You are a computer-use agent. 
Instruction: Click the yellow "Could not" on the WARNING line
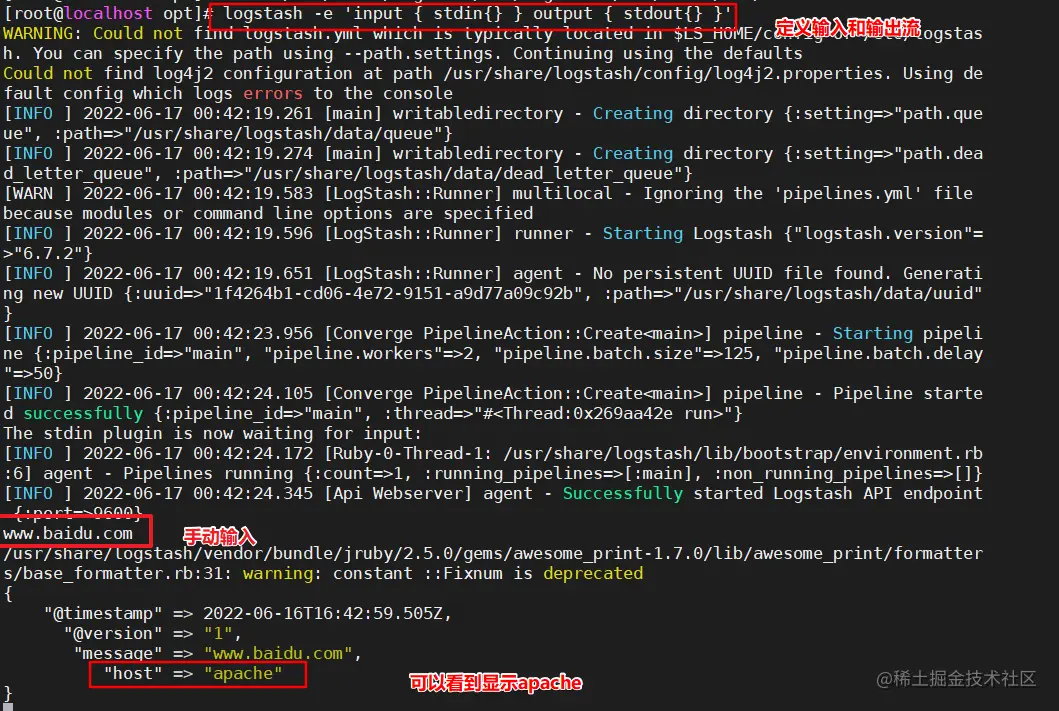click(138, 33)
